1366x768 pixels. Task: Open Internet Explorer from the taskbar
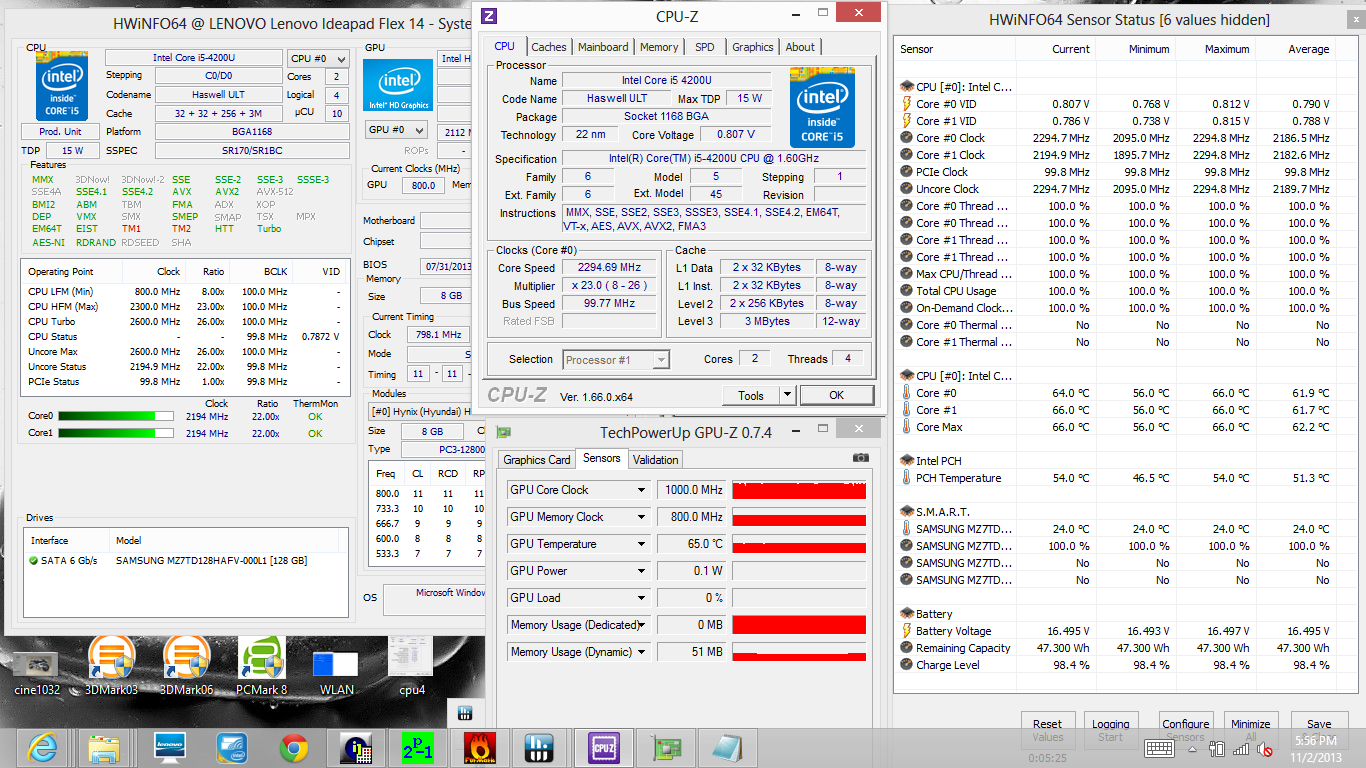pos(44,747)
